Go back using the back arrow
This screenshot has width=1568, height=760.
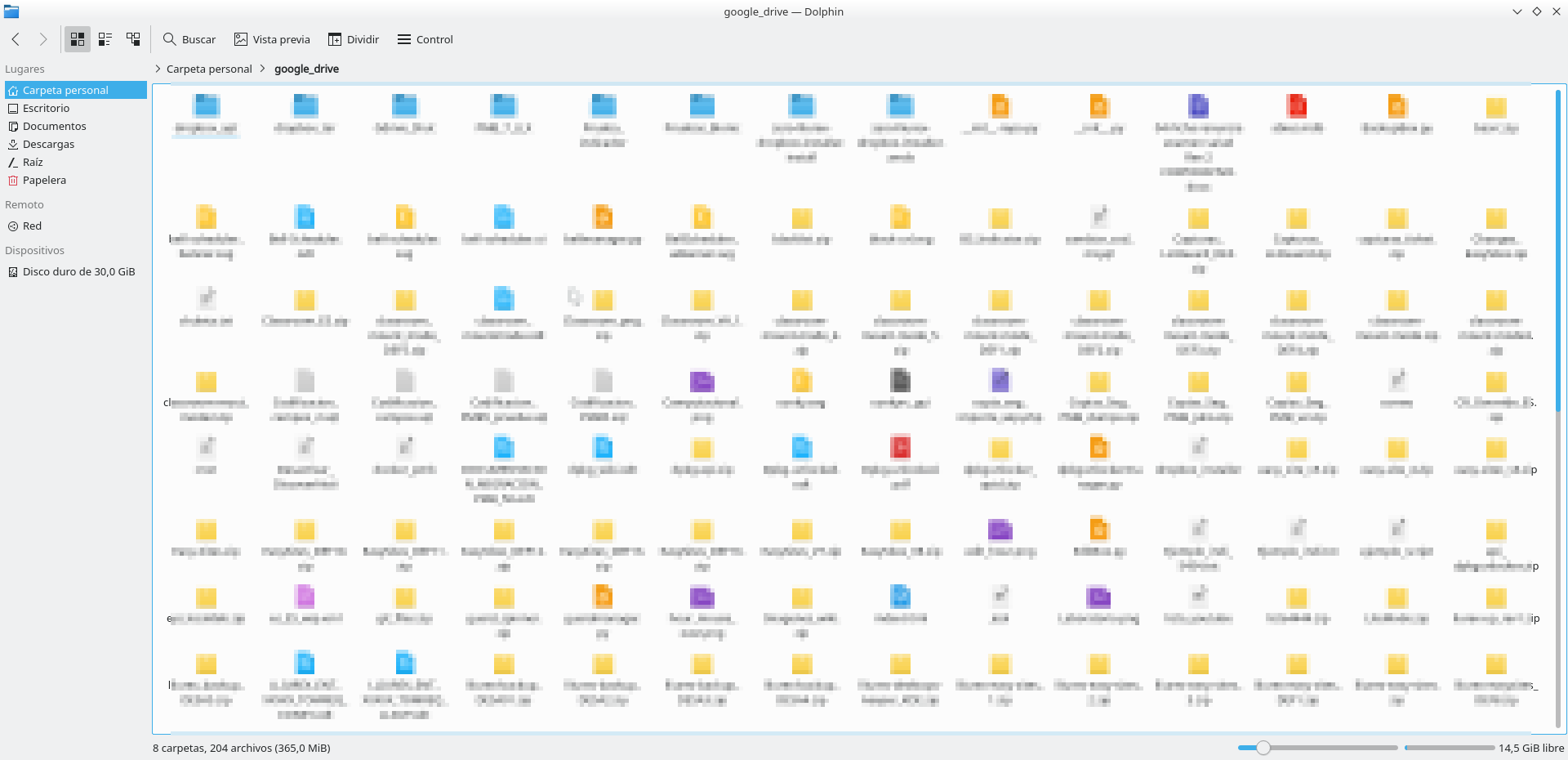16,39
